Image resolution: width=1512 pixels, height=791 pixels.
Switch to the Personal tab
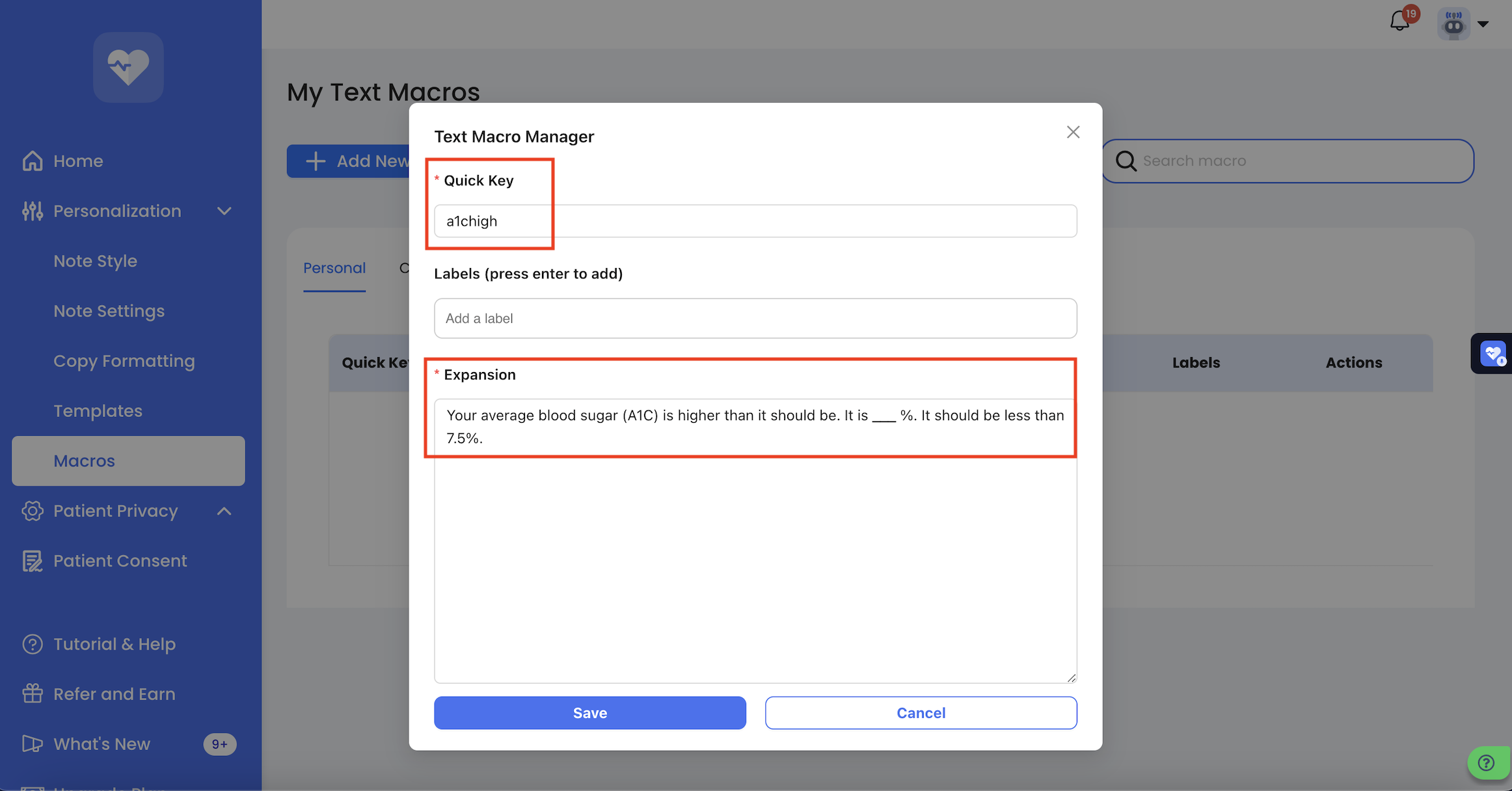[x=334, y=268]
